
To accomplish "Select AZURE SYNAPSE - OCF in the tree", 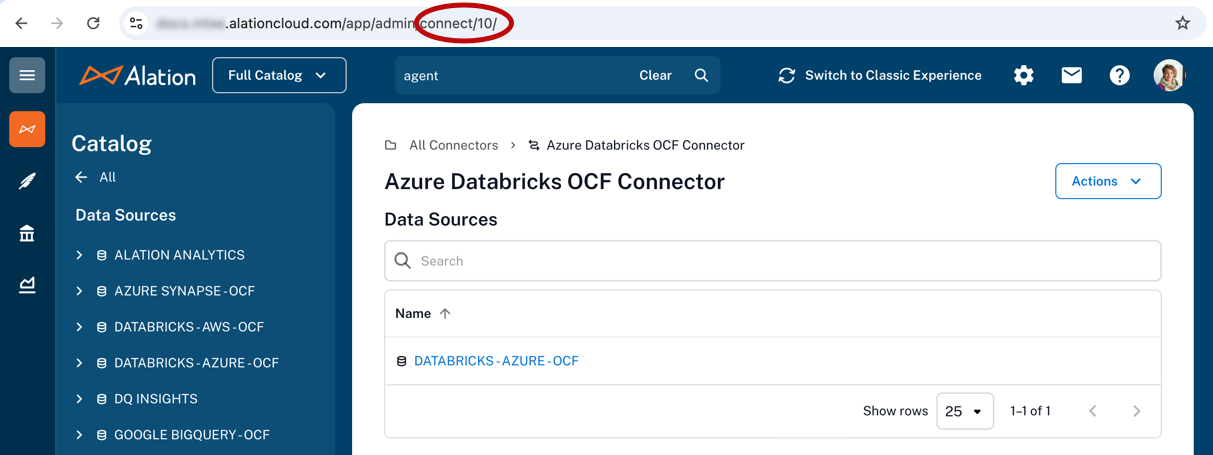I will pos(184,291).
